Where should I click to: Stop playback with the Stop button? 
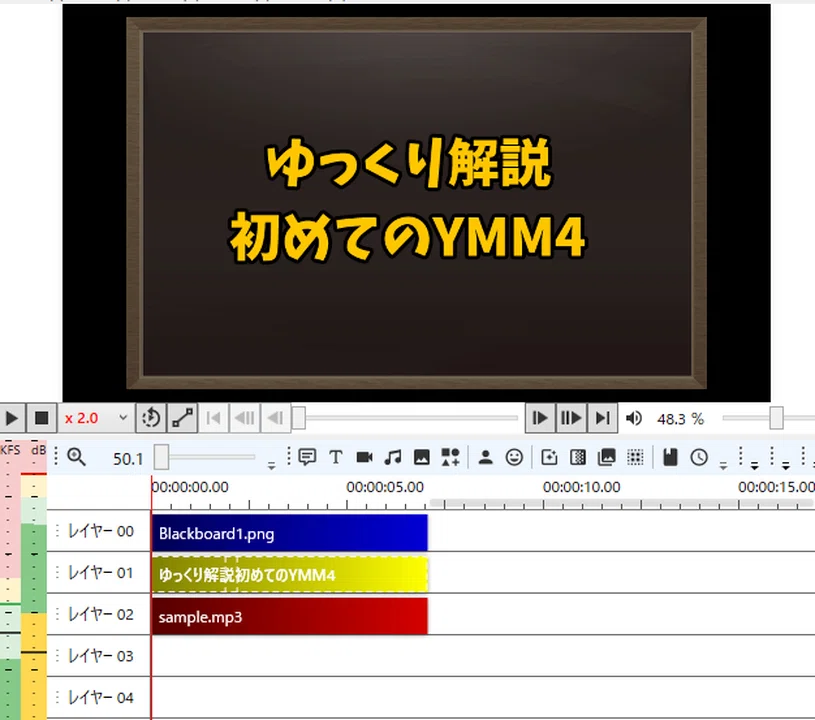tap(41, 418)
